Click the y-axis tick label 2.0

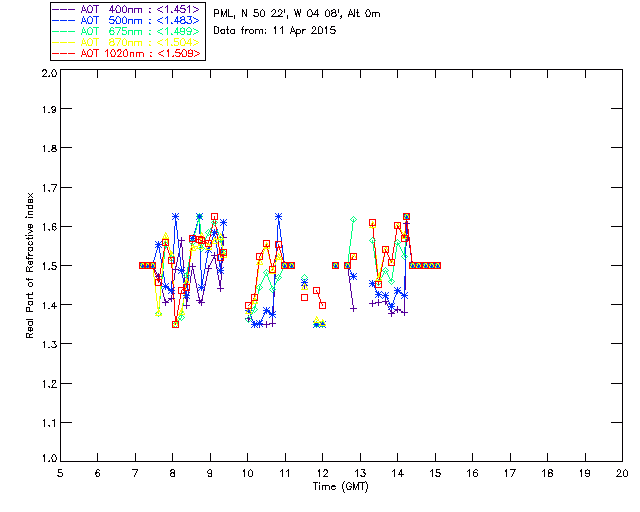point(49,73)
